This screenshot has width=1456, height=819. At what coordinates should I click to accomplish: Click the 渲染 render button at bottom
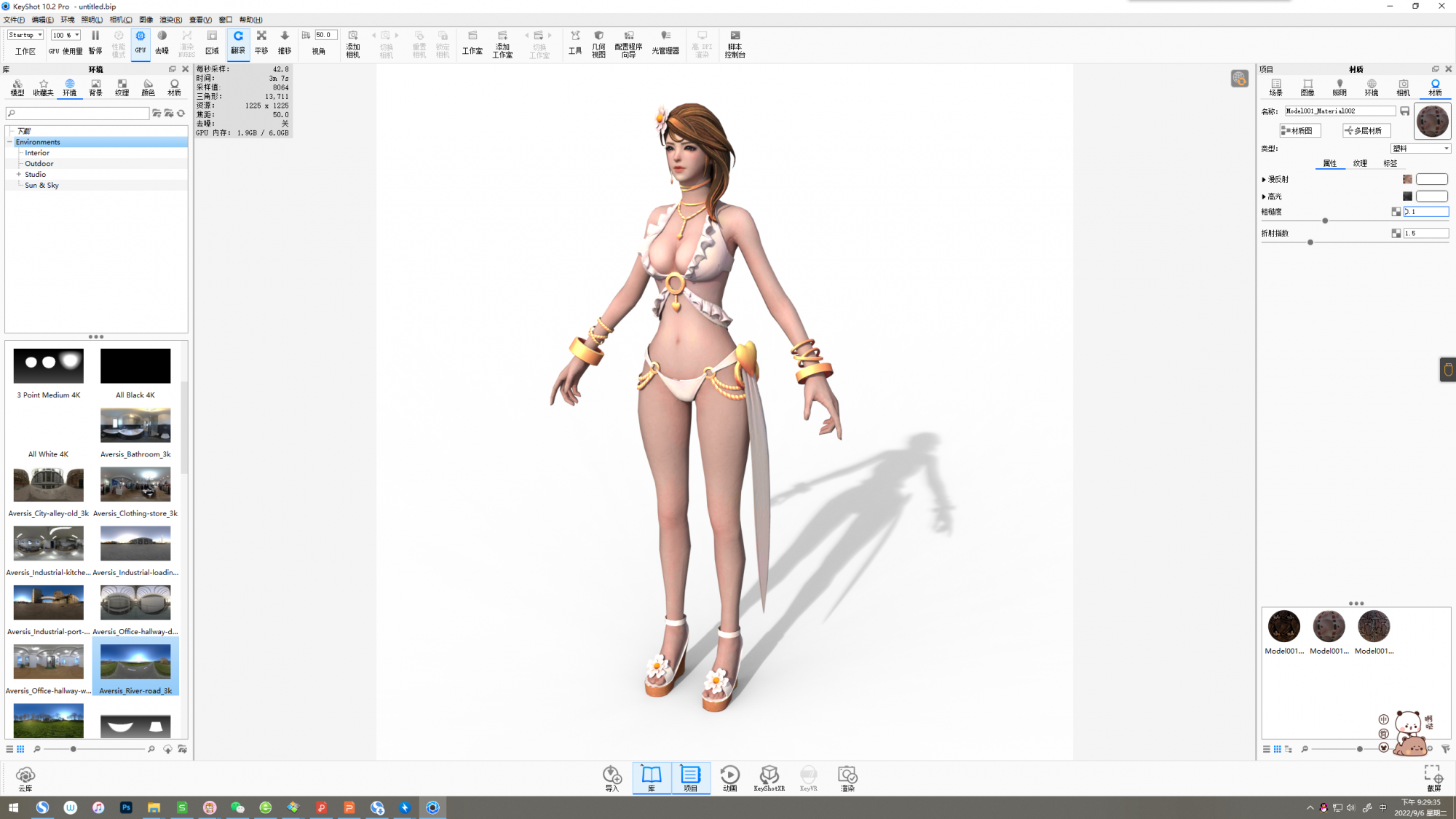click(847, 778)
